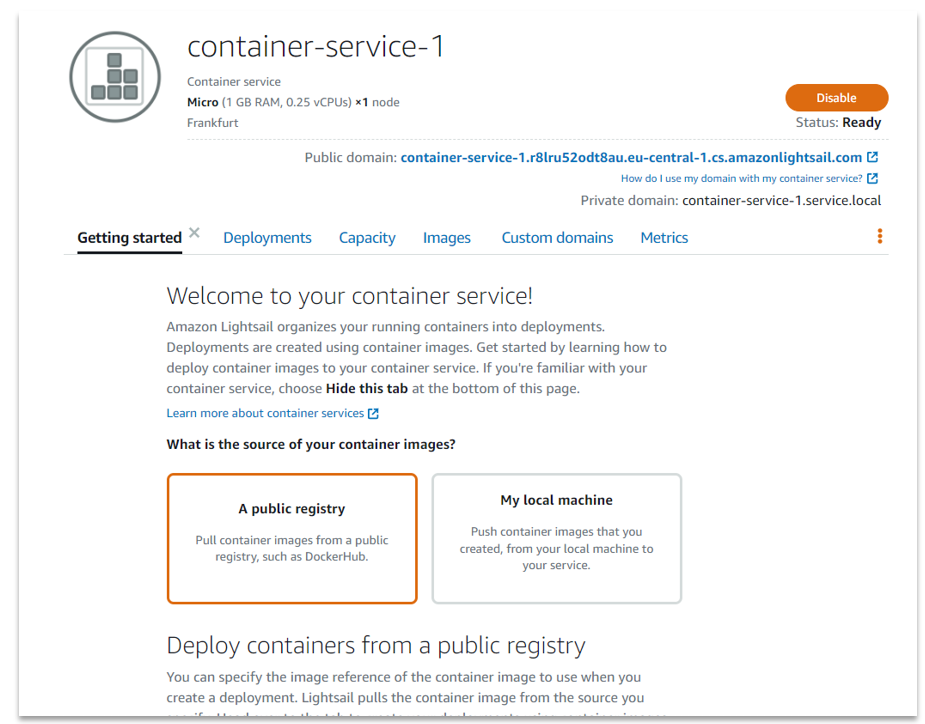Follow the Learn more about container services link

(x=265, y=413)
